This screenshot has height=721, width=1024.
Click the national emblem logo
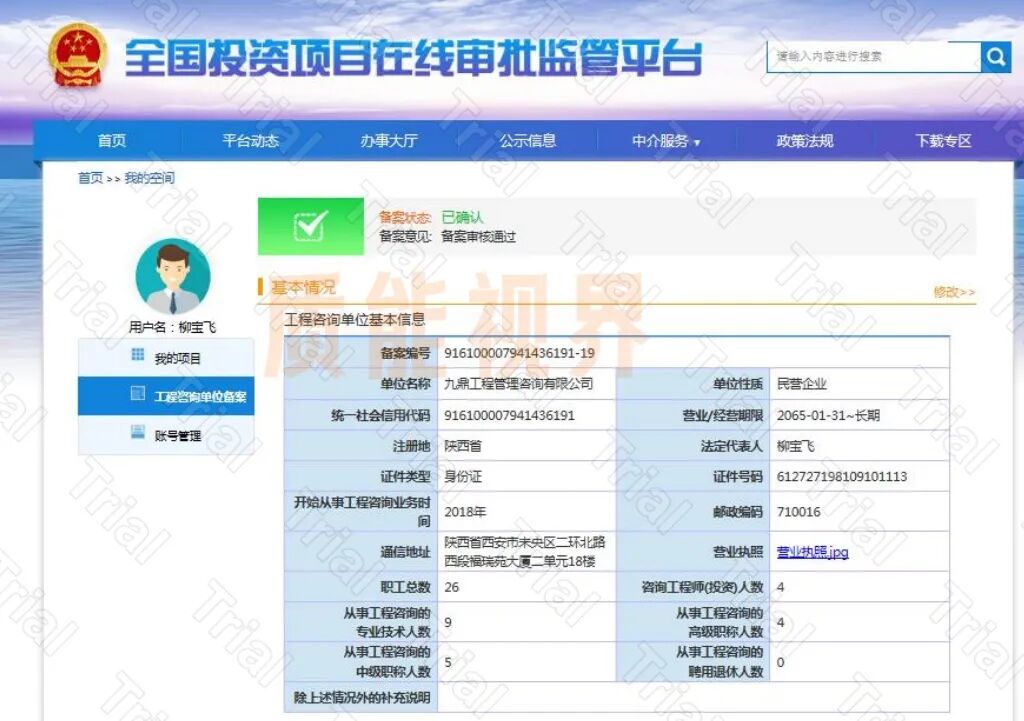pos(78,57)
